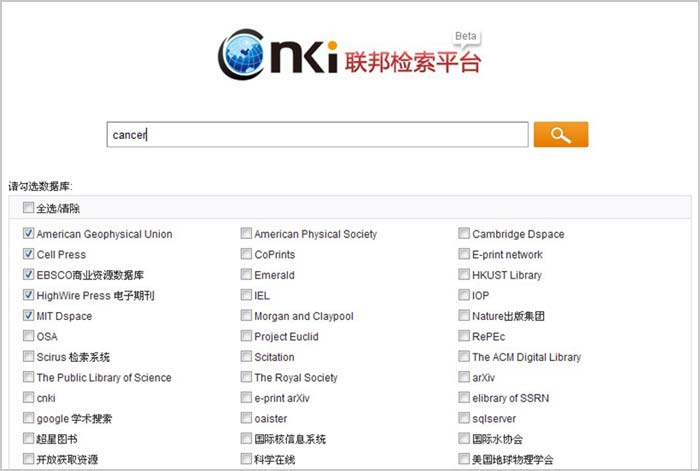Check the oaister checkbox
This screenshot has width=700, height=471.
(x=246, y=418)
